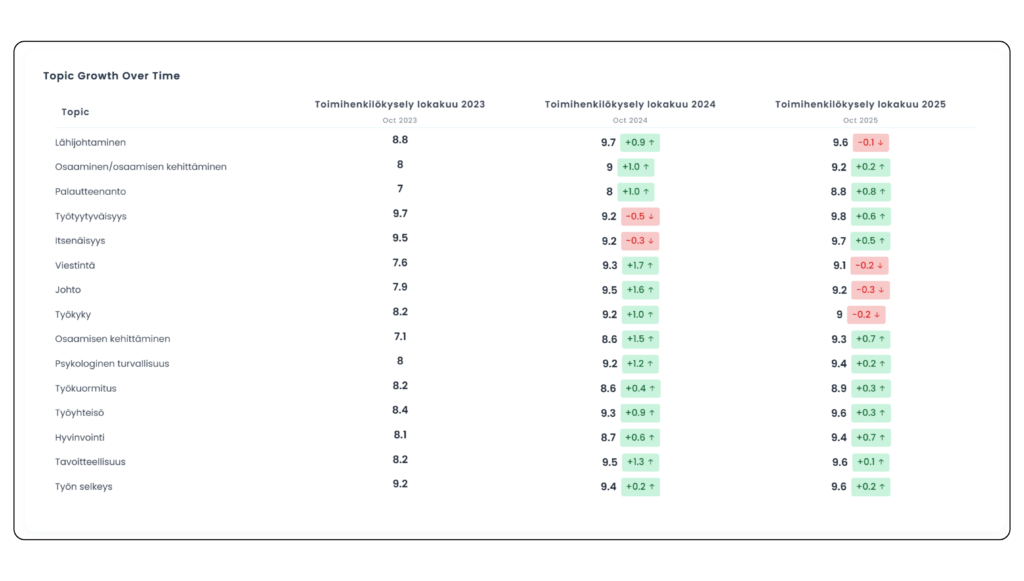
Task: Open the Psykologinen turvallisuus topic row
Action: click(x=112, y=364)
